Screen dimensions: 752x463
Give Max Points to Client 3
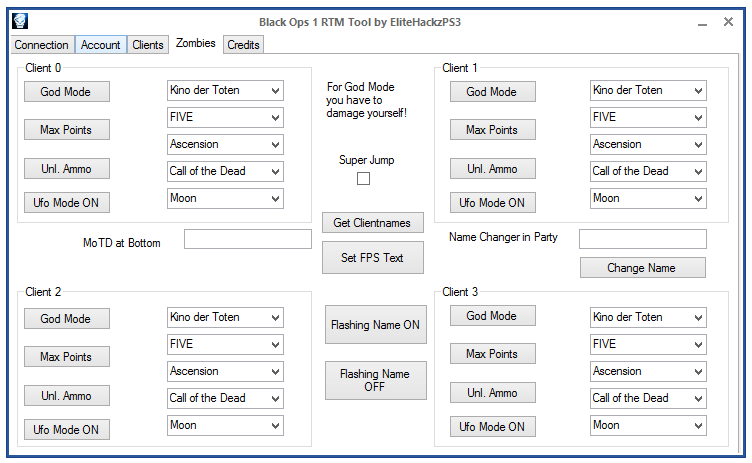pyautogui.click(x=493, y=354)
